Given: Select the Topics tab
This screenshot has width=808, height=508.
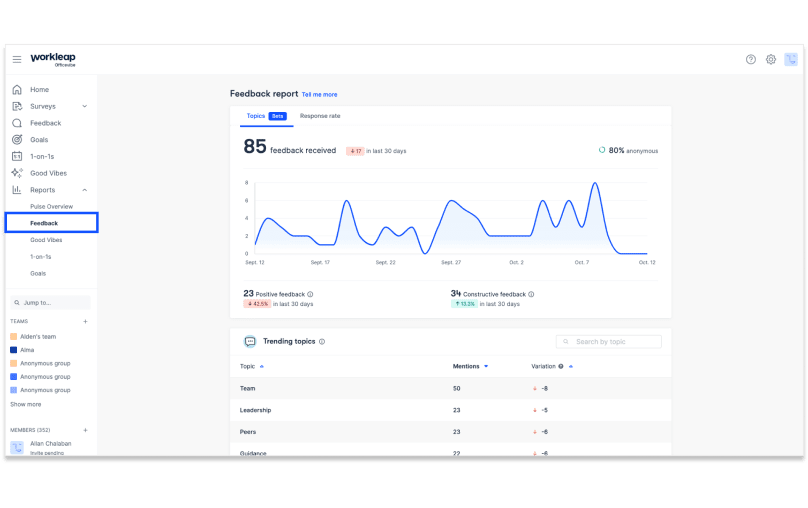Looking at the screenshot, I should 257,116.
